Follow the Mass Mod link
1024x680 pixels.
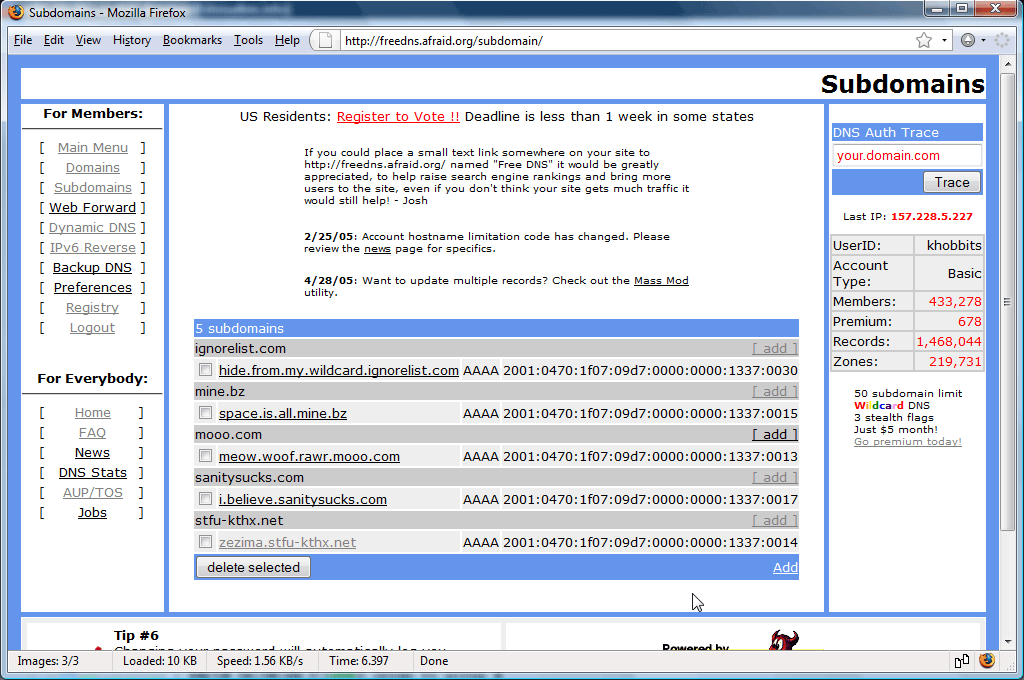click(661, 280)
